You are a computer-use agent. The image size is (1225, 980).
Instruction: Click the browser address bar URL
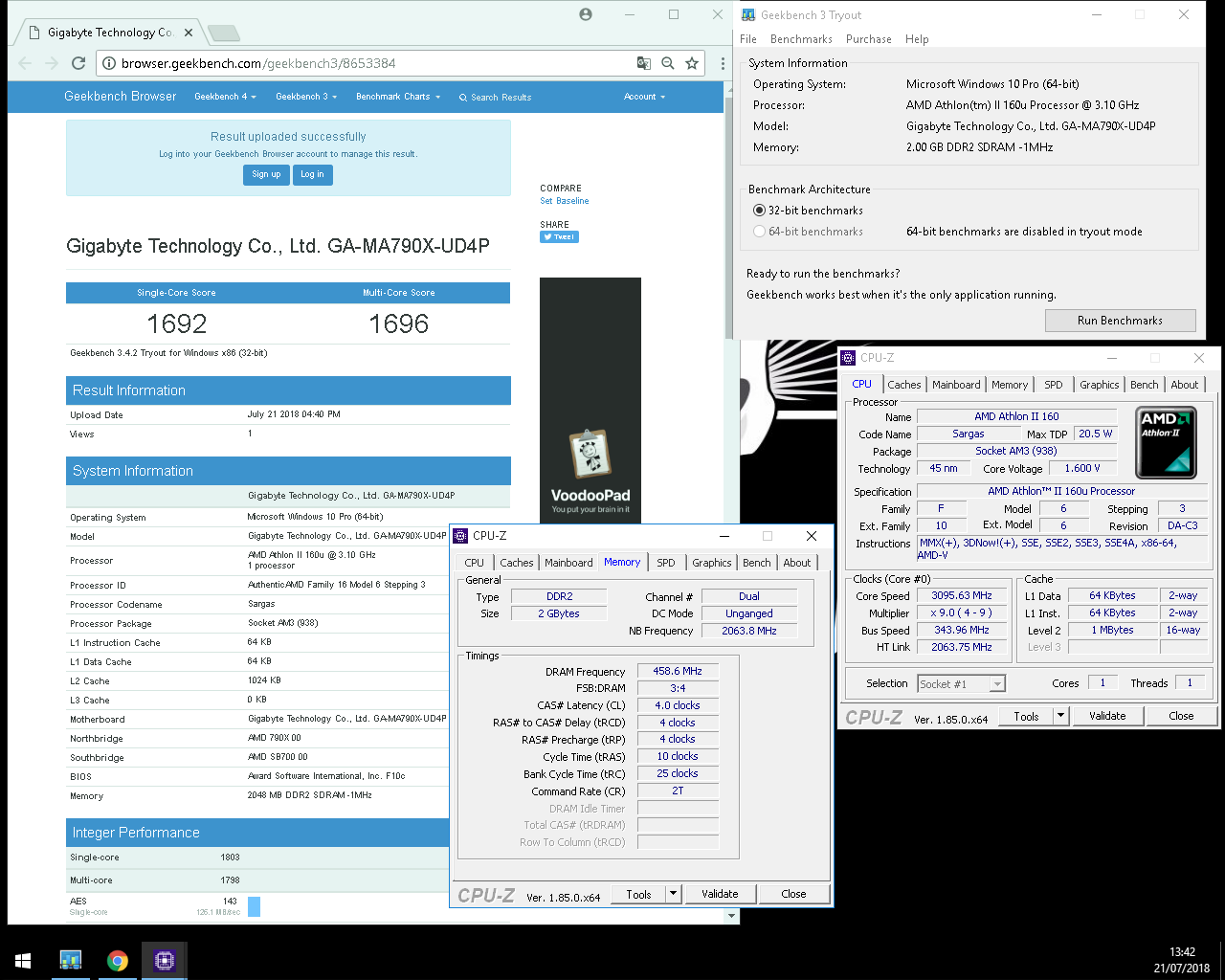[x=258, y=63]
